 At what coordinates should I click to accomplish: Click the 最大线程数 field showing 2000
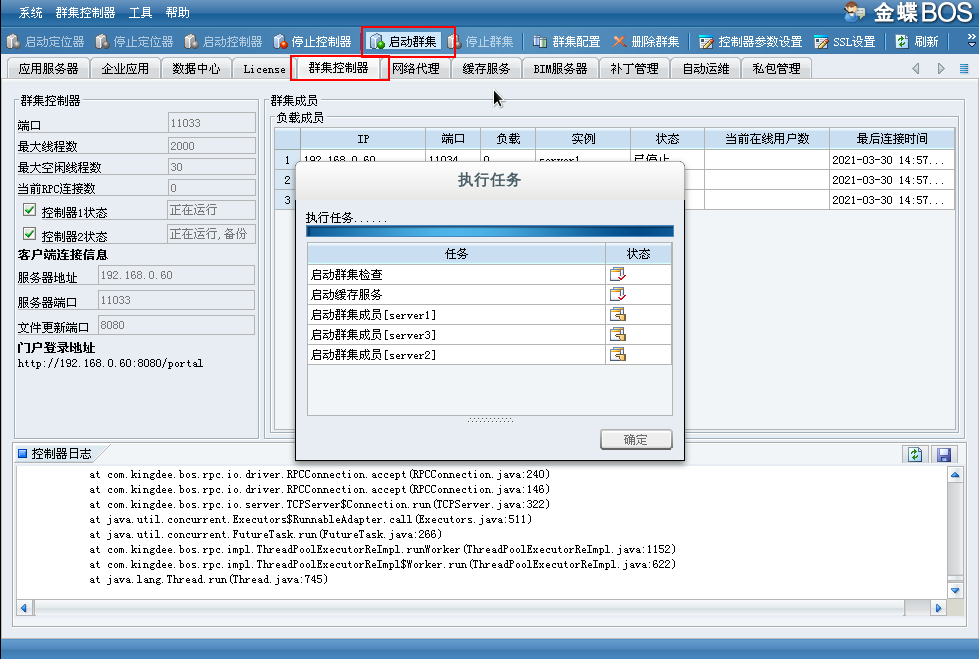click(212, 146)
